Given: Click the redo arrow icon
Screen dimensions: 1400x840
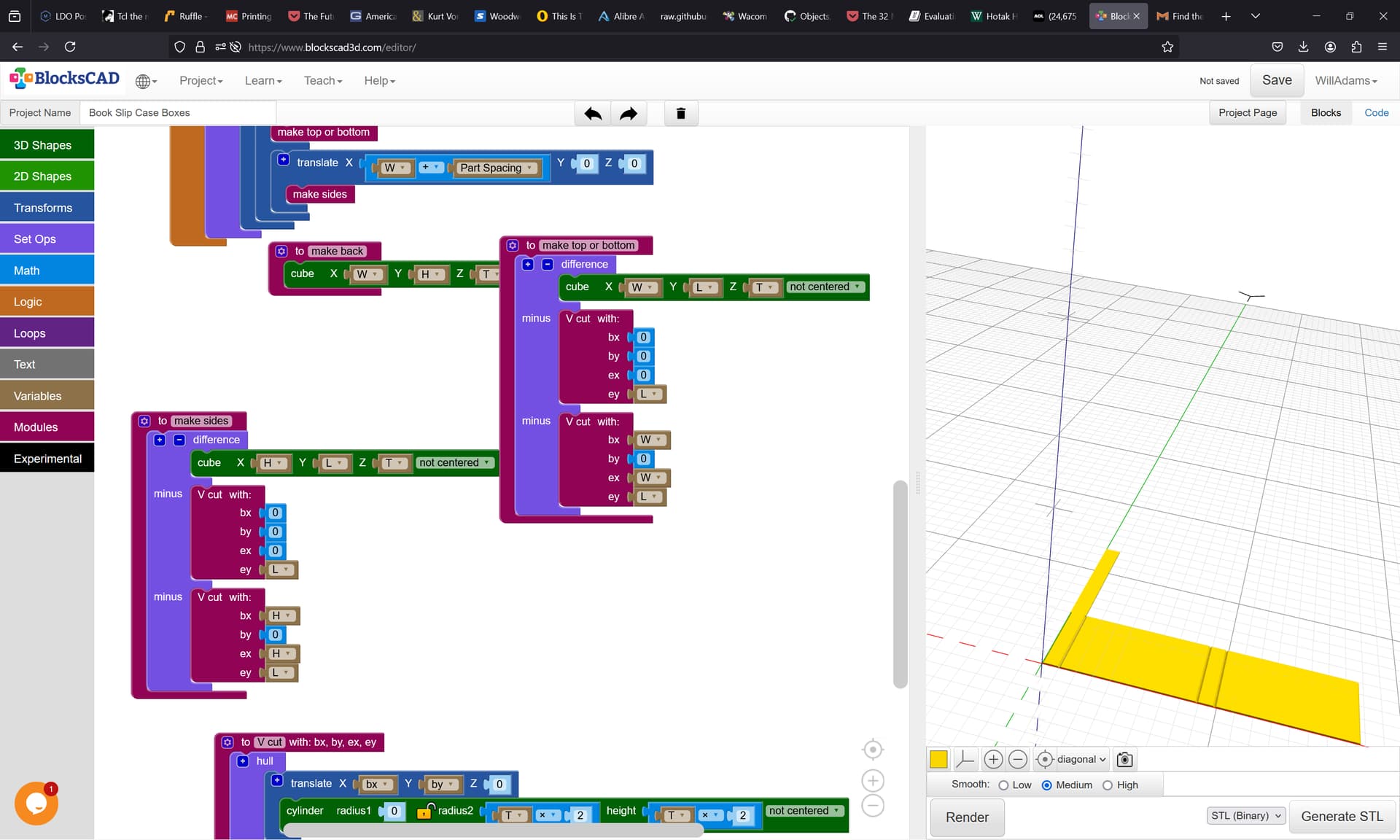Looking at the screenshot, I should [629, 113].
